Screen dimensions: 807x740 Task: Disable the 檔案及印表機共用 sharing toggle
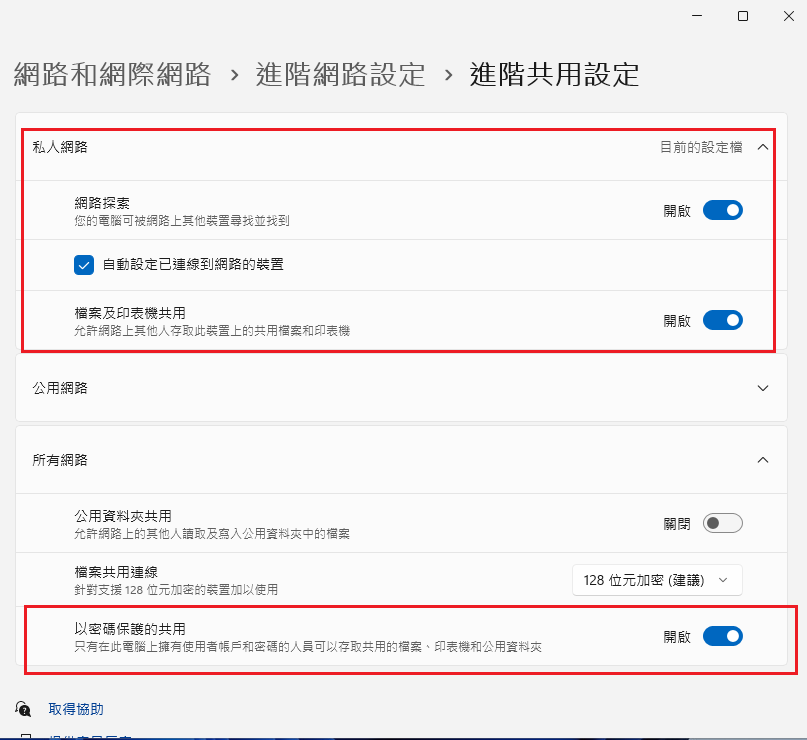(722, 320)
